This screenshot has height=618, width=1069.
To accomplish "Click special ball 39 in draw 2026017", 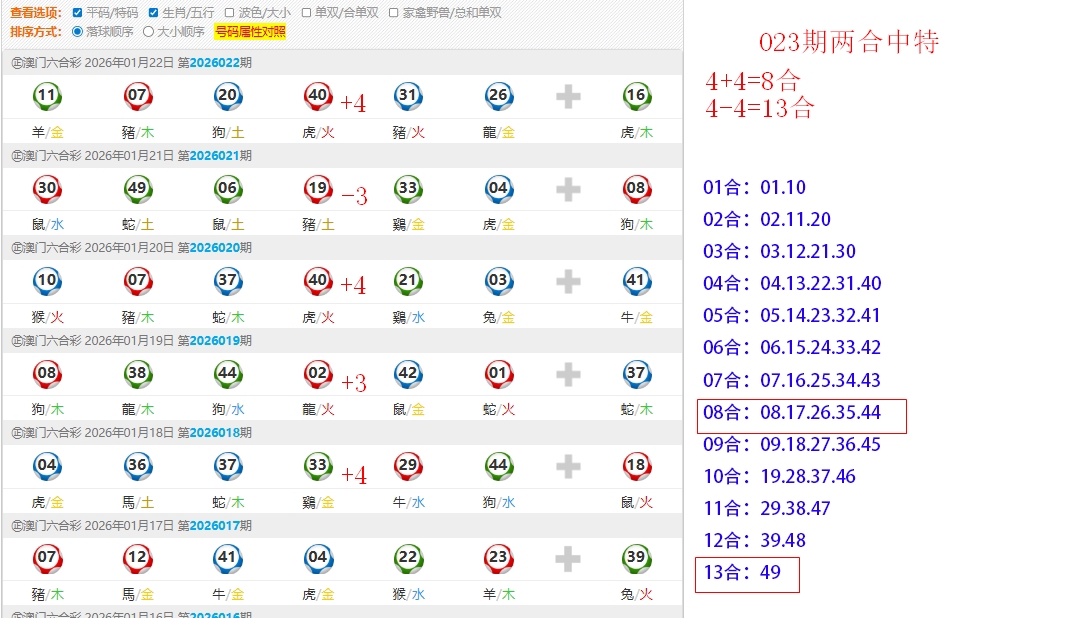I will click(636, 558).
